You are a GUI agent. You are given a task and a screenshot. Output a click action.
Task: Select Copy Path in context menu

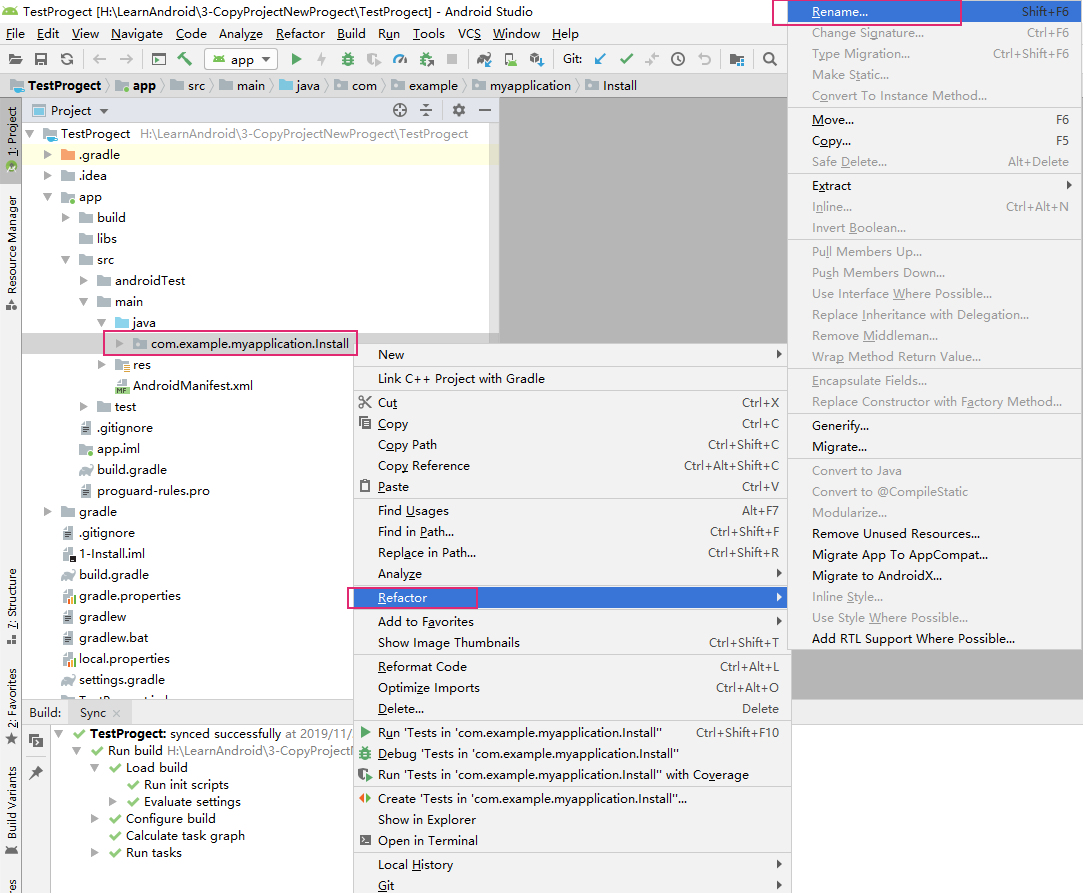[x=570, y=445]
